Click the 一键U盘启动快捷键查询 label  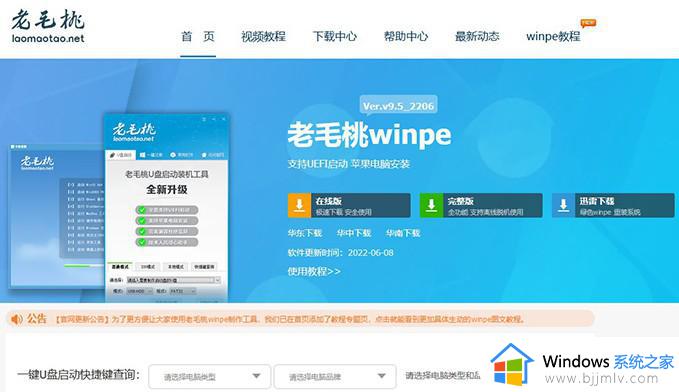pyautogui.click(x=78, y=375)
